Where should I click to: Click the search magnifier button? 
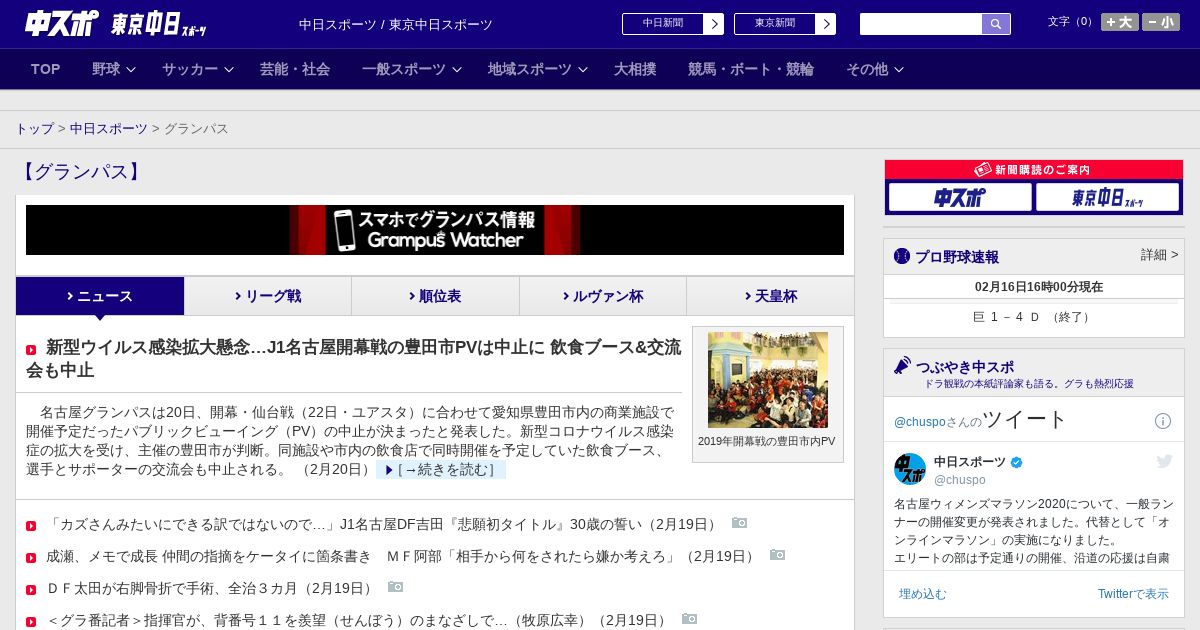pos(996,24)
